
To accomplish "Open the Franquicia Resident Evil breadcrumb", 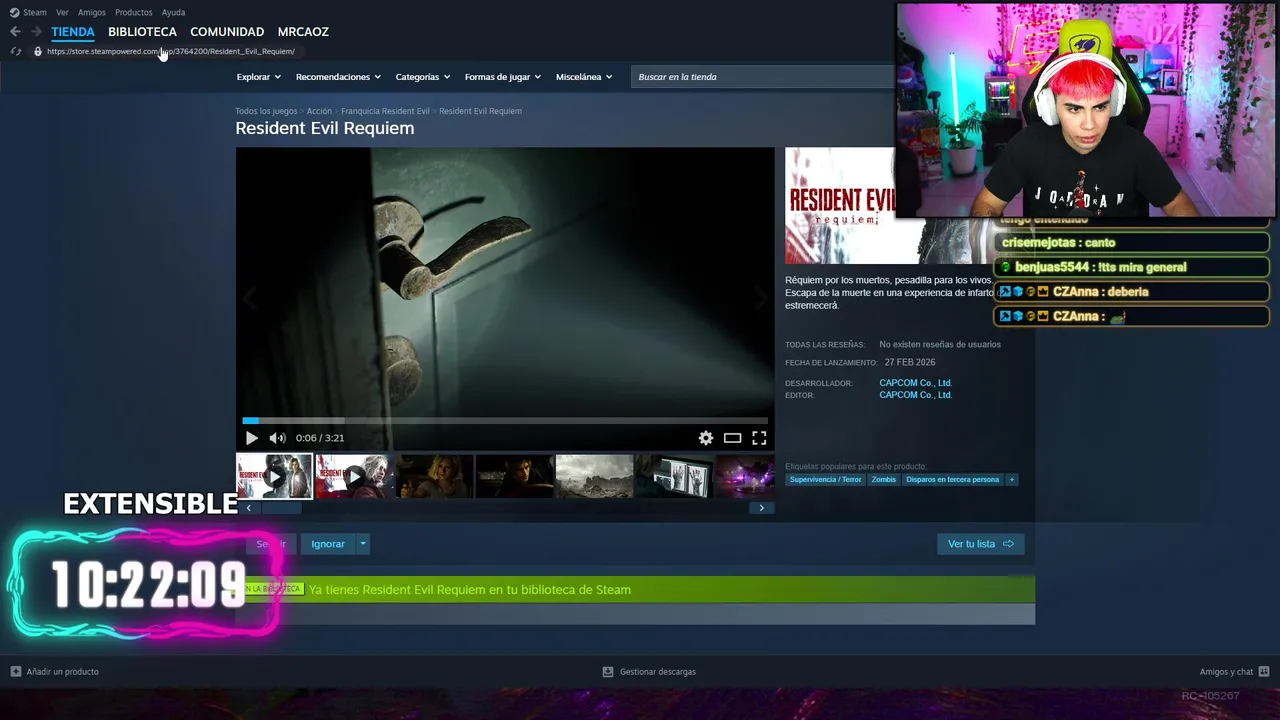I will (385, 111).
